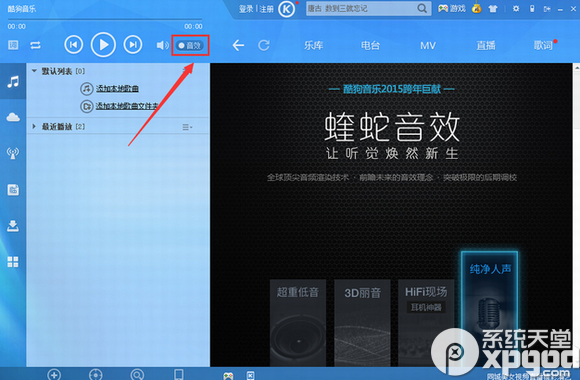Viewport: 580px width, 380px height.
Task: Play the current track
Action: pyautogui.click(x=103, y=45)
